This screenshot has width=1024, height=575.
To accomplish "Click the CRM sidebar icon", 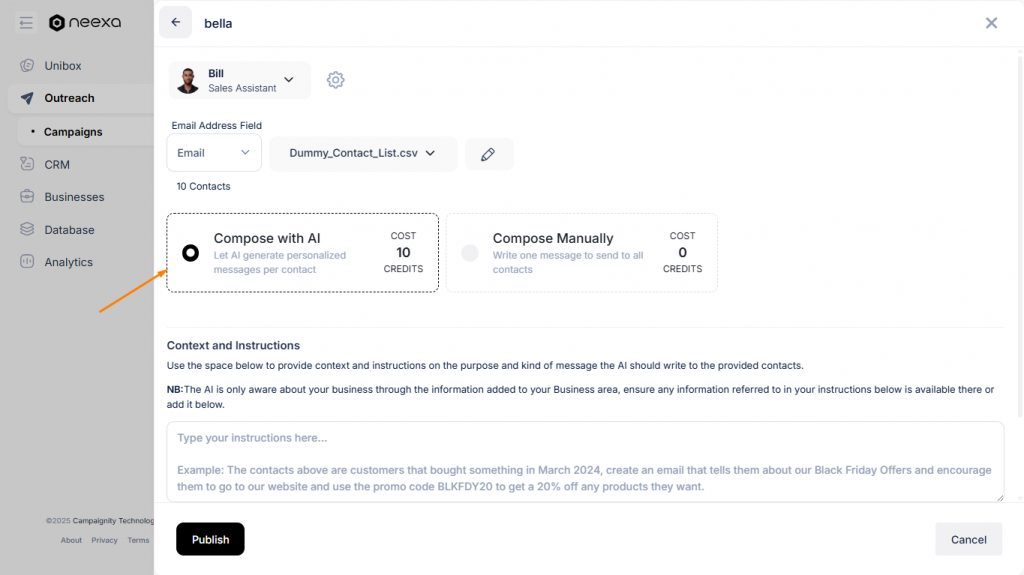I will [27, 164].
